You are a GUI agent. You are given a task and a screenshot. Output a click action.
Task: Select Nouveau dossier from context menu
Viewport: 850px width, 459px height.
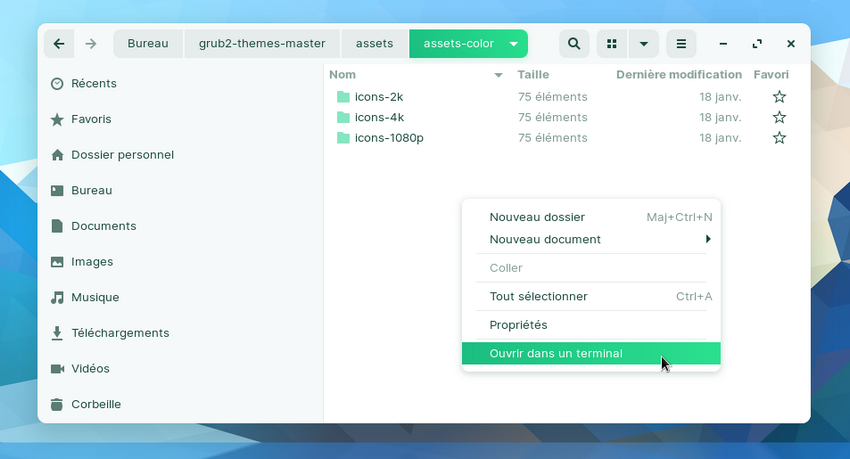tap(537, 217)
